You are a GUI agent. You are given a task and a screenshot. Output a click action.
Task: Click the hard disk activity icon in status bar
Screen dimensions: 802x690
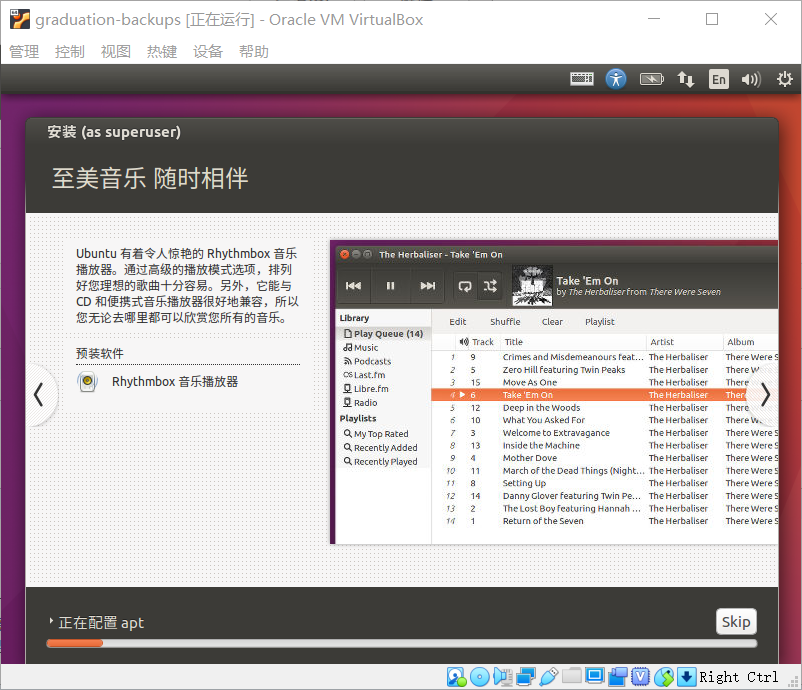click(x=456, y=677)
